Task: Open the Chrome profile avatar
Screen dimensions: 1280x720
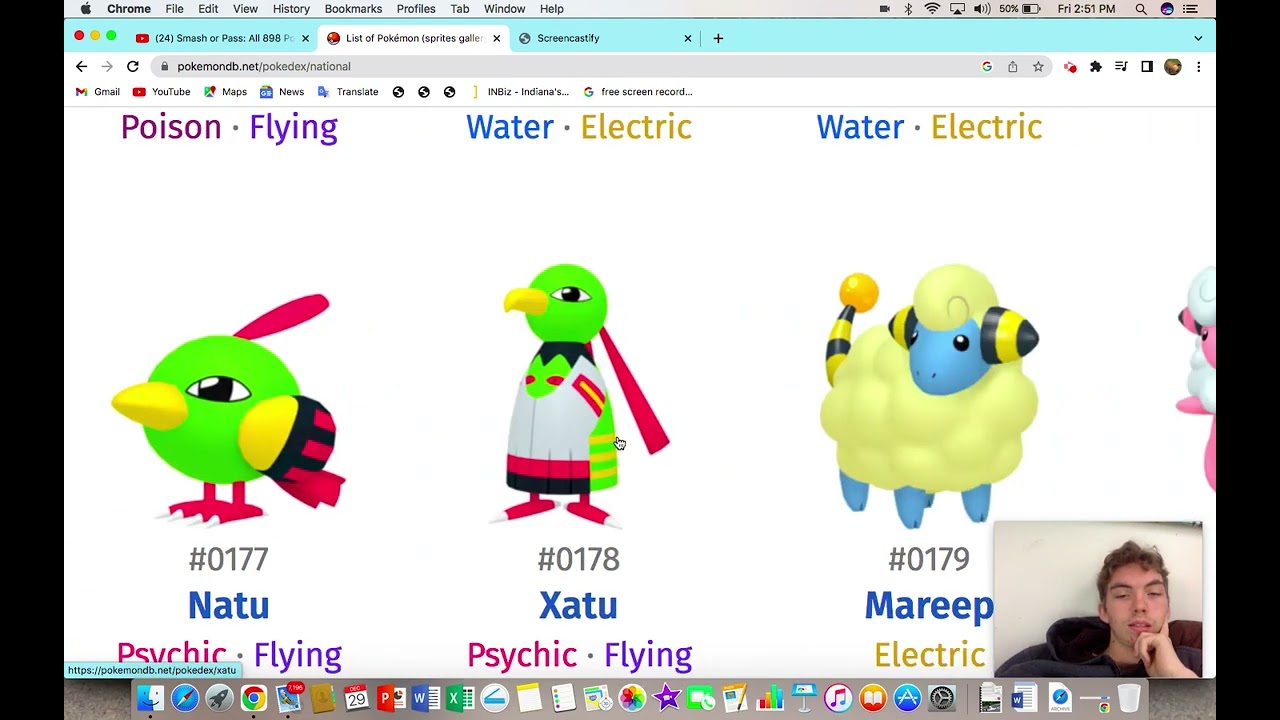Action: pos(1173,66)
